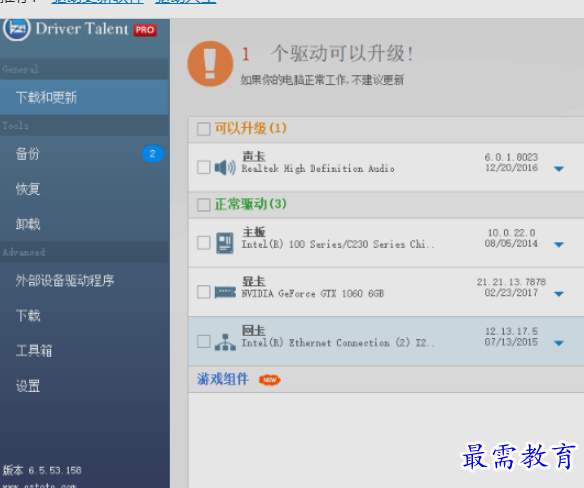
Task: Click the version number 12.13.17.5
Action: pos(511,331)
